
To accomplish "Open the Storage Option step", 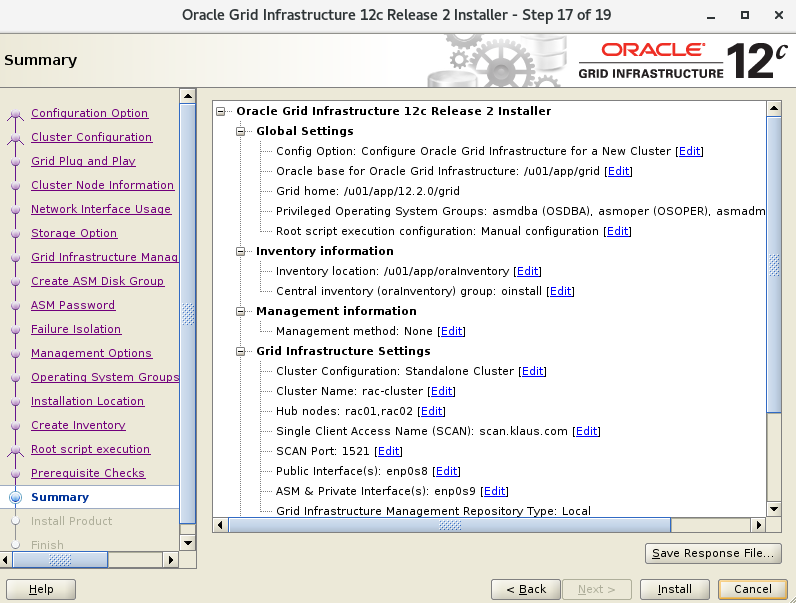I will point(73,233).
